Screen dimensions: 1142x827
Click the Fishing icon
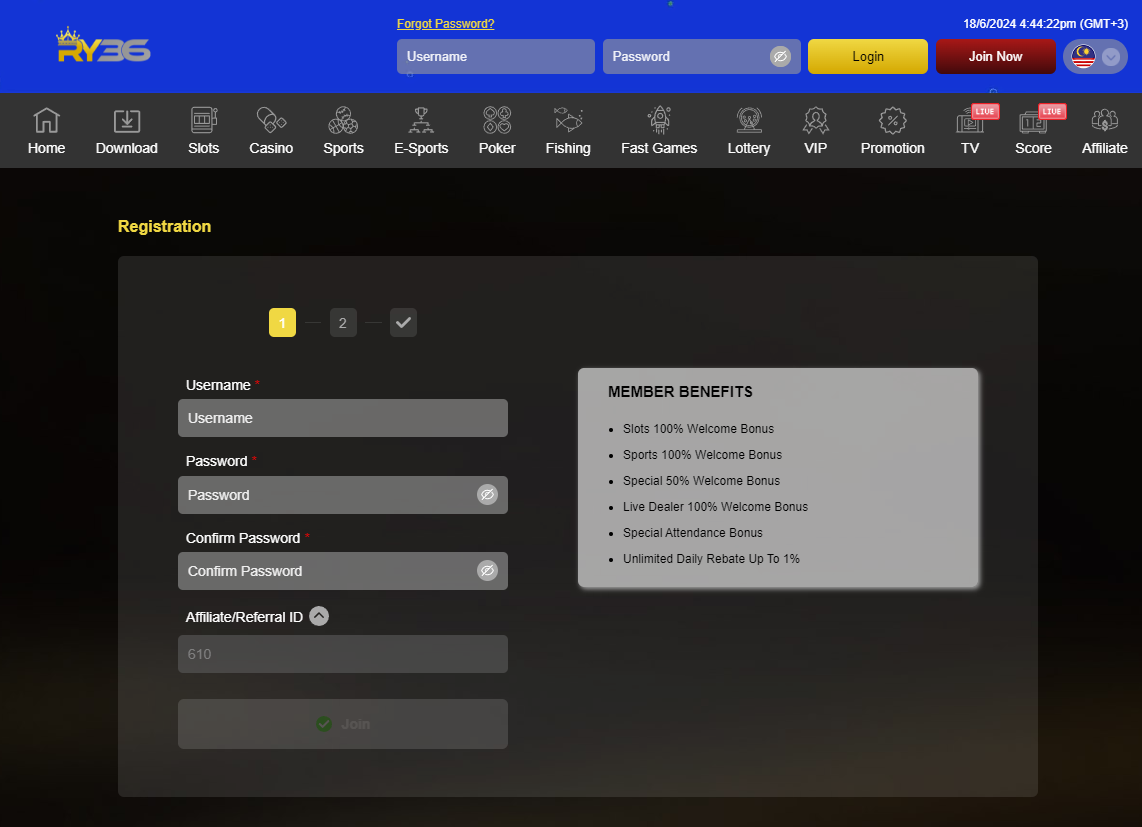(568, 121)
